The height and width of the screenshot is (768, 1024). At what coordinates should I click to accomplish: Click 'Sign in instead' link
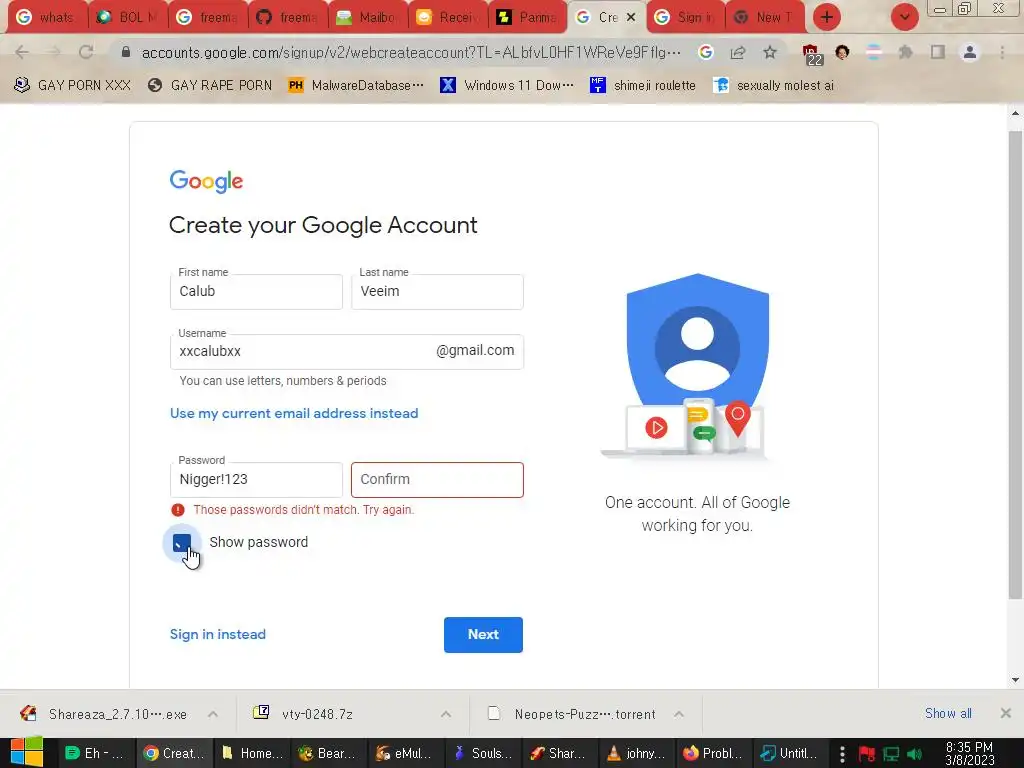(217, 634)
